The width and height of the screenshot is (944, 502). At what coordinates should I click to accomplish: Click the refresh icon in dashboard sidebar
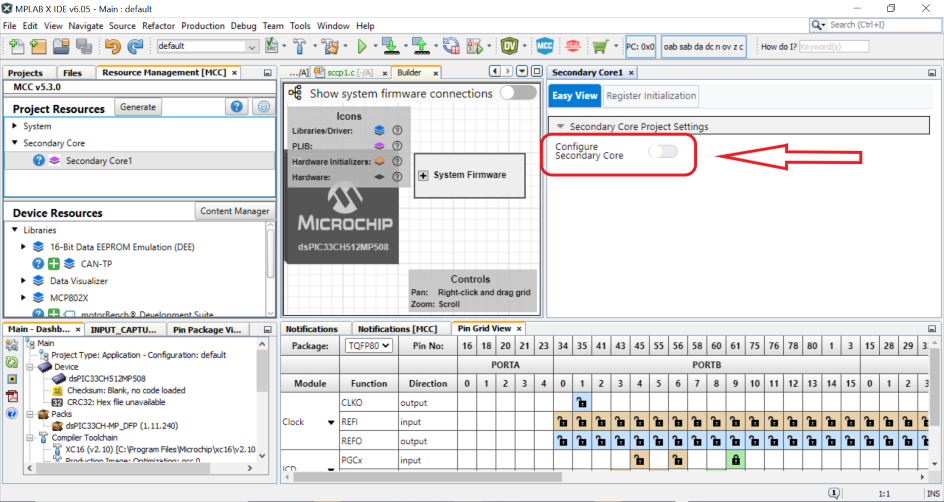[x=11, y=362]
